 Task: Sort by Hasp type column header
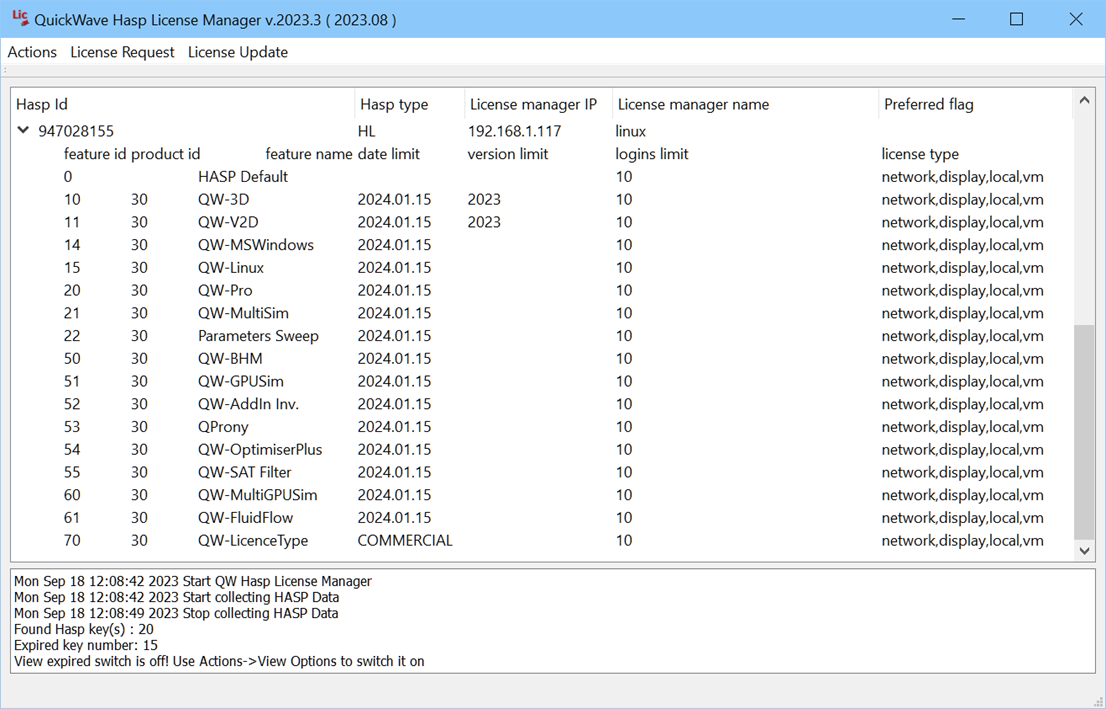pyautogui.click(x=410, y=104)
